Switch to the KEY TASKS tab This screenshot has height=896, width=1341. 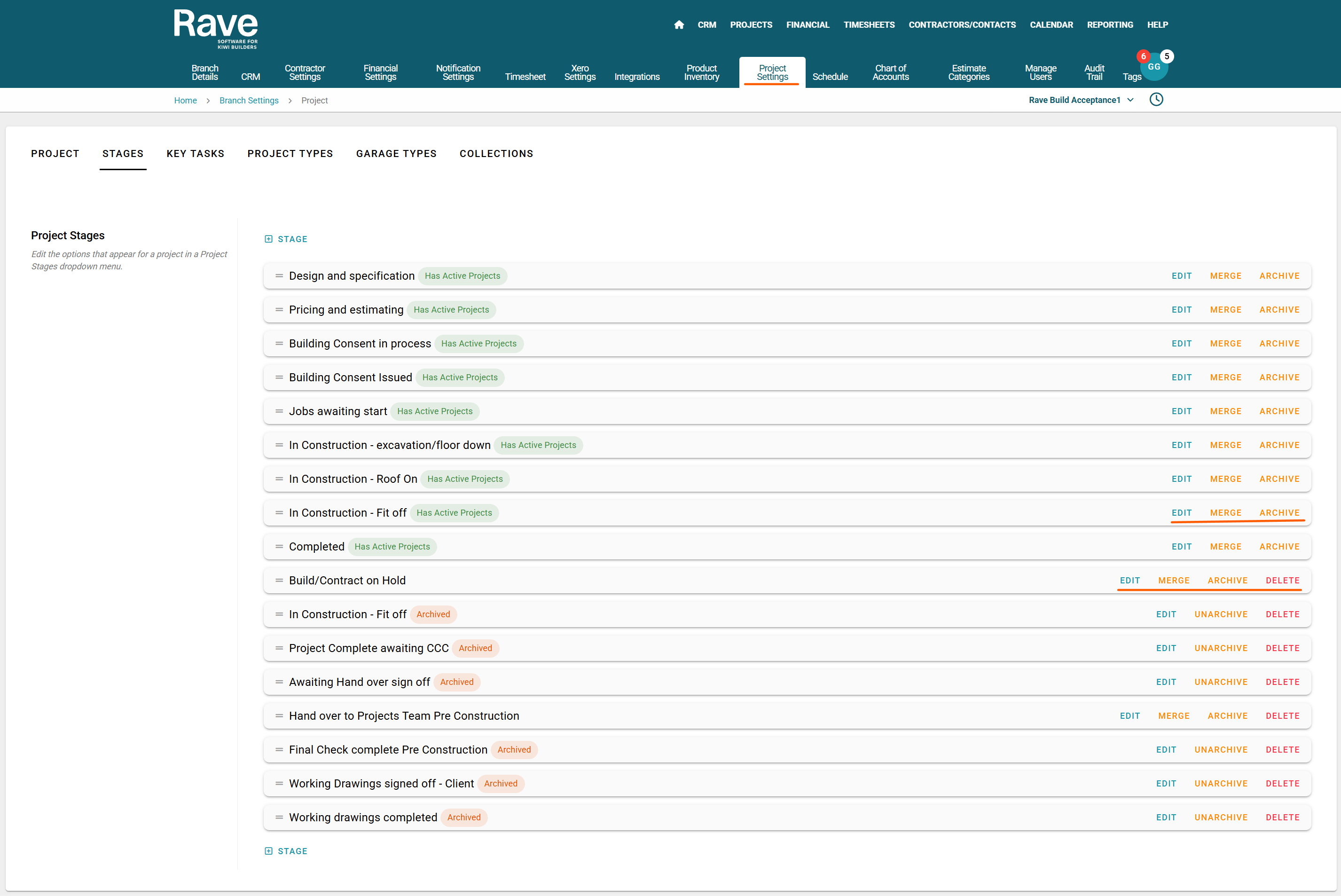click(196, 154)
